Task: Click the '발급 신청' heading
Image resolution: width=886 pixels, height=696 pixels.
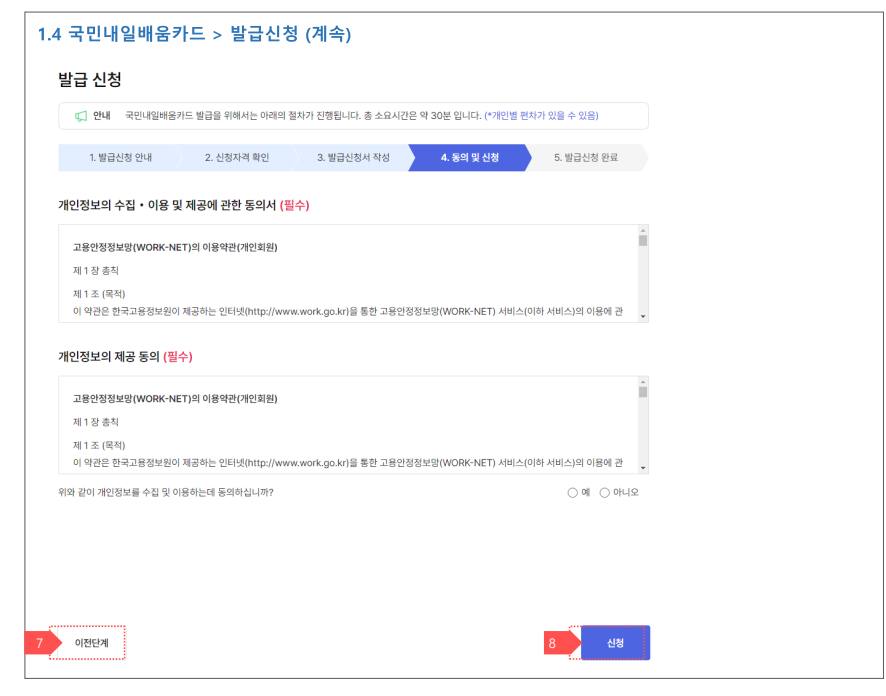Action: click(90, 79)
